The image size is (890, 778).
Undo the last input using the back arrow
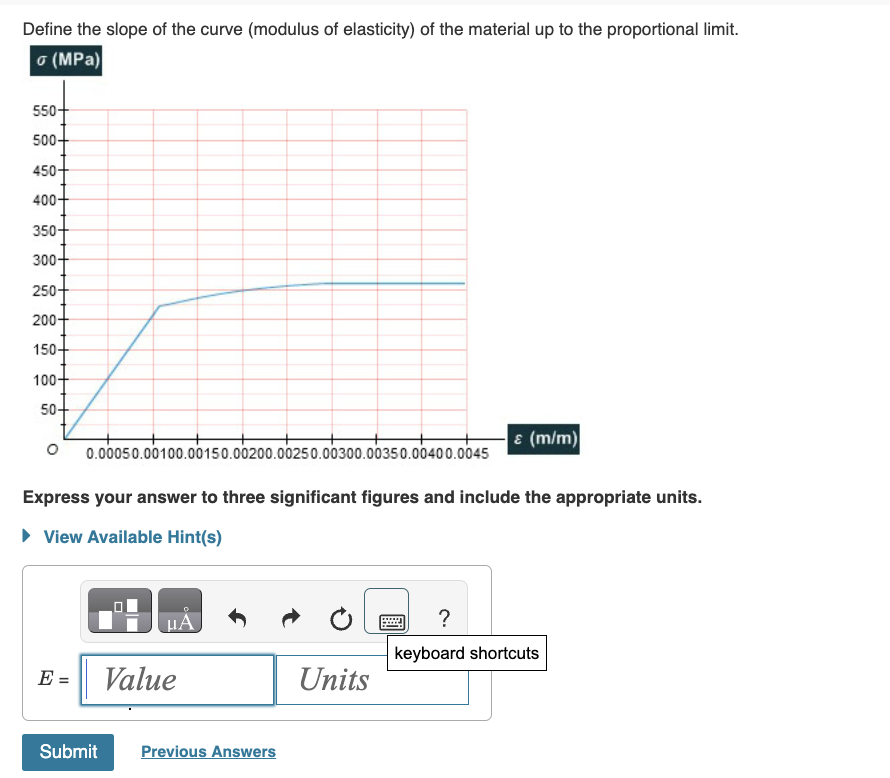[238, 616]
